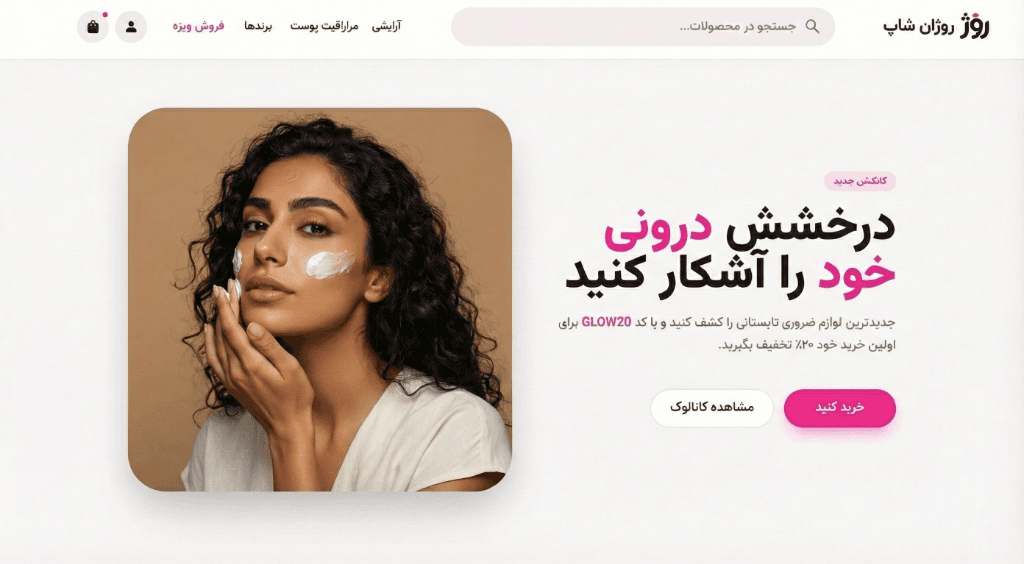Click the pink logo mark روژ

(x=974, y=26)
